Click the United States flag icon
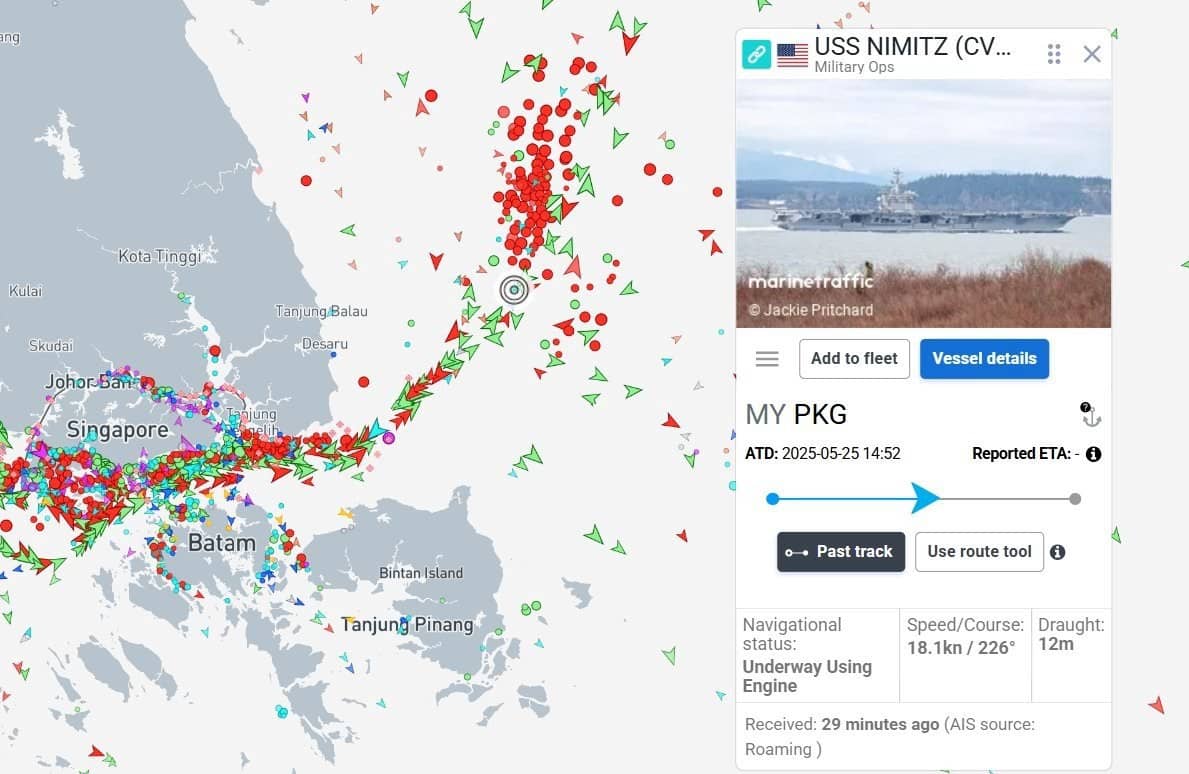 [792, 55]
